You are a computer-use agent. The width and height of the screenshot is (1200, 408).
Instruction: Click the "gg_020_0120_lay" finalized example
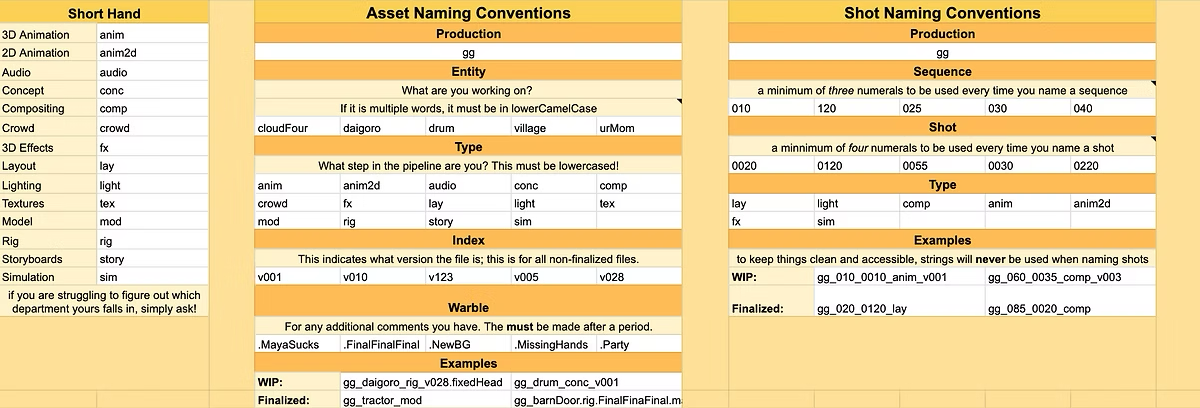pos(899,302)
